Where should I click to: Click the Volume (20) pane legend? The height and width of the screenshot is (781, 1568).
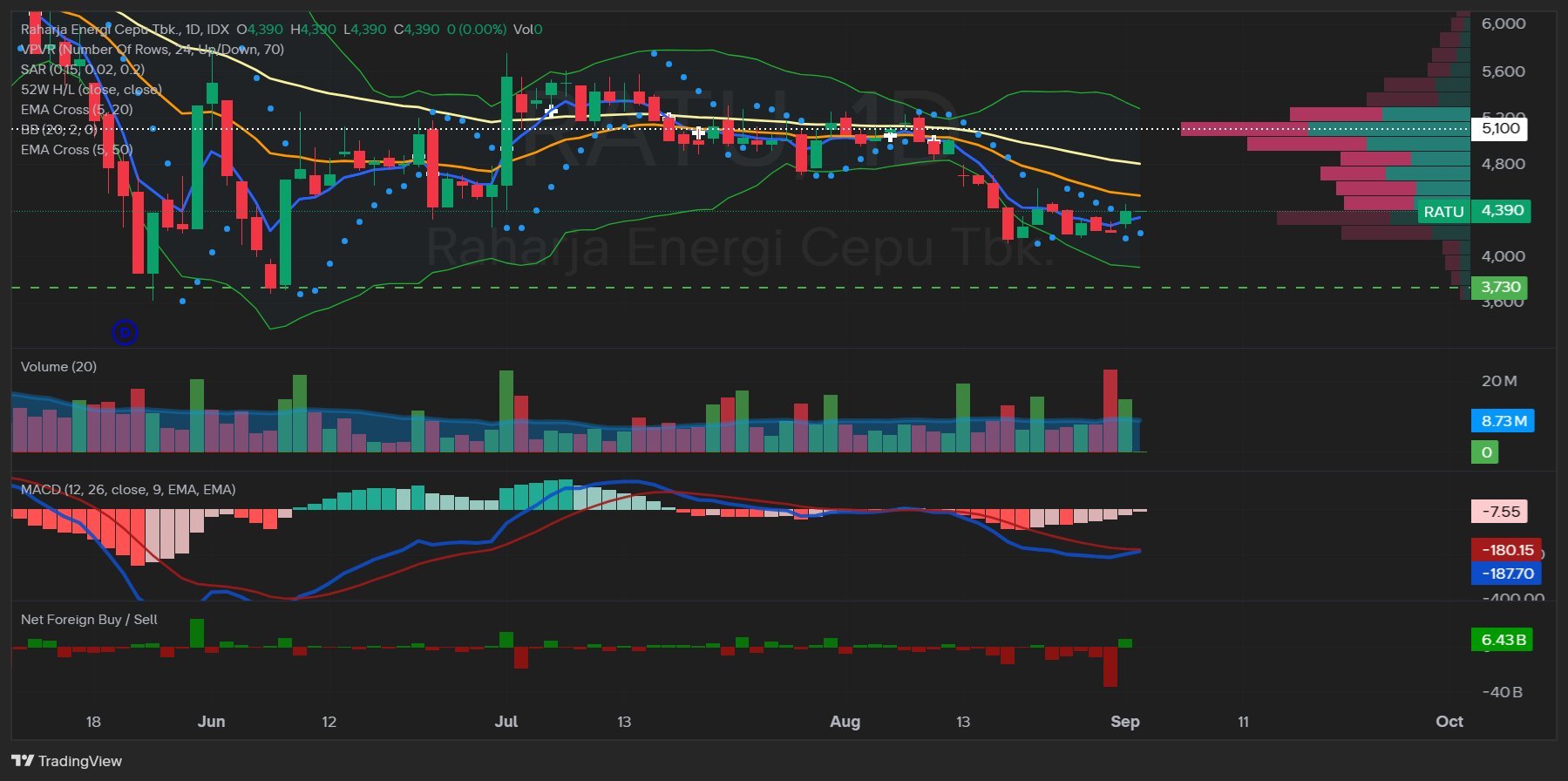point(58,366)
